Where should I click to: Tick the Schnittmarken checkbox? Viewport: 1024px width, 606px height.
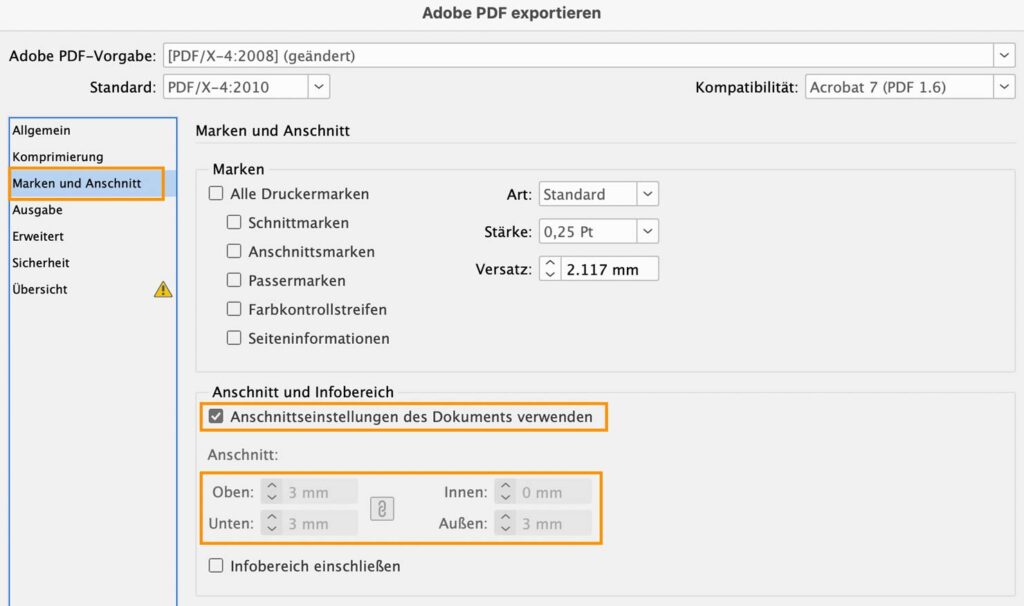234,222
